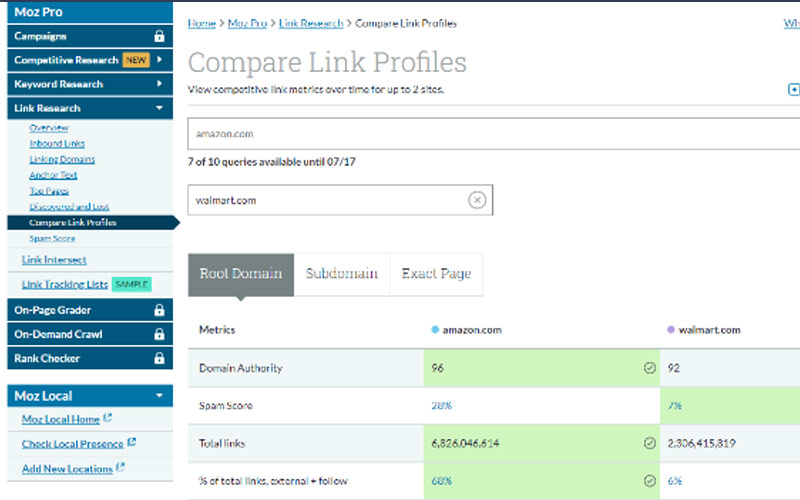Open the Add New Locations link
The height and width of the screenshot is (500, 800).
(x=67, y=468)
